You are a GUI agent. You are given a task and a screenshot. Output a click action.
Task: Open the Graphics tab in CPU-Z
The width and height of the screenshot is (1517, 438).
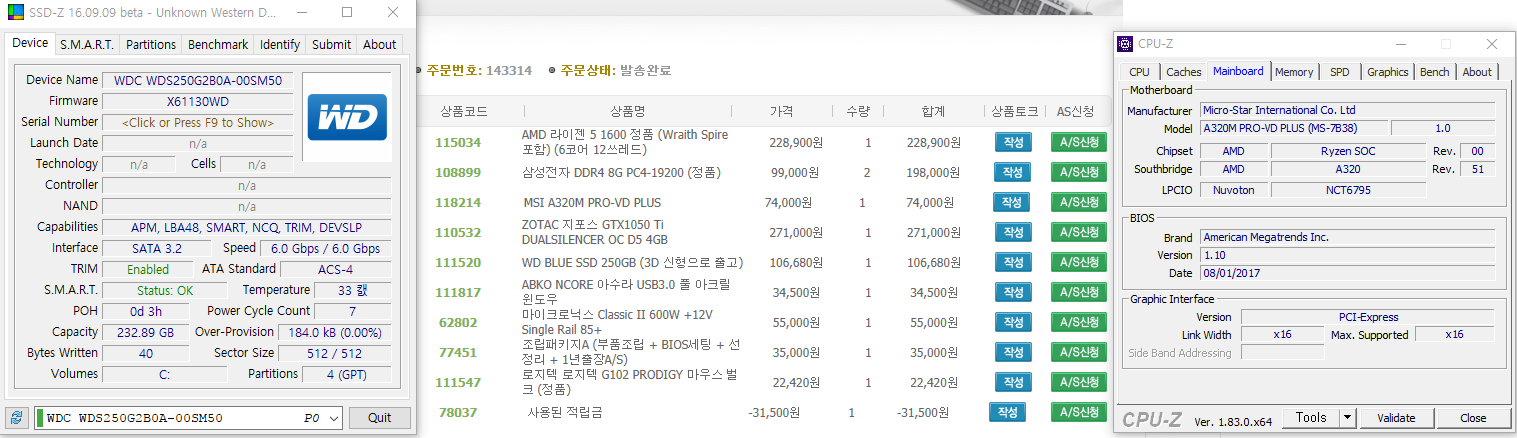point(1387,72)
